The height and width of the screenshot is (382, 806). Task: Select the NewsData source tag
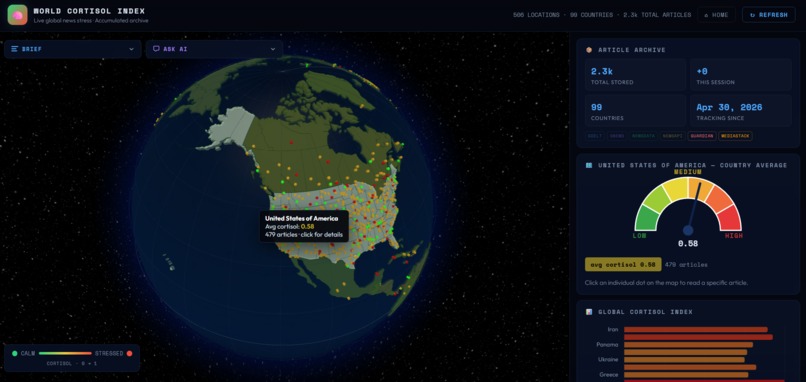click(x=643, y=136)
